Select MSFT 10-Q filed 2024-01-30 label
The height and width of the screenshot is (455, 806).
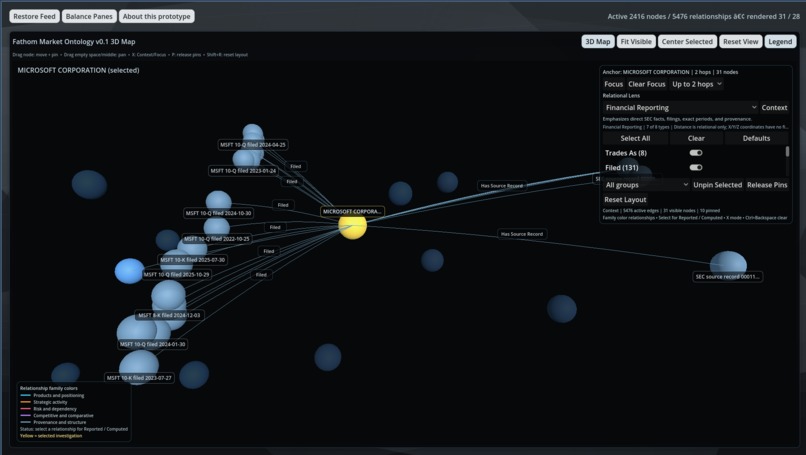coord(153,344)
